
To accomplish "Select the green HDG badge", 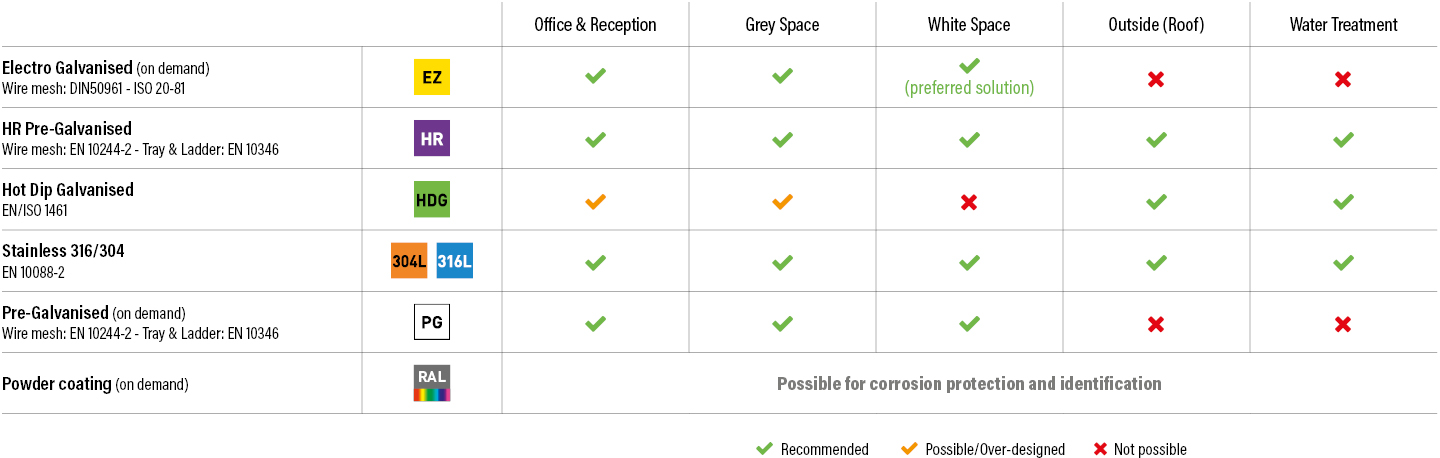I will click(x=432, y=199).
